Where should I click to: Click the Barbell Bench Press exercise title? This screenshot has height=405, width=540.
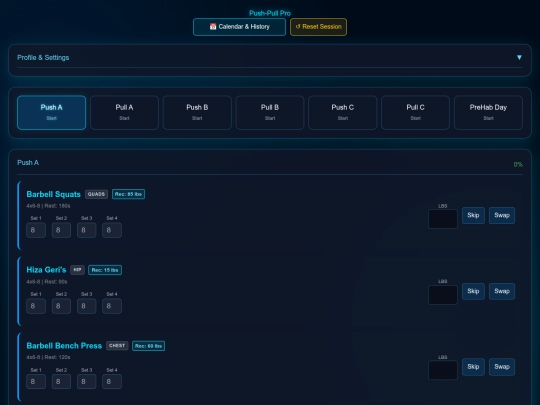(x=64, y=346)
